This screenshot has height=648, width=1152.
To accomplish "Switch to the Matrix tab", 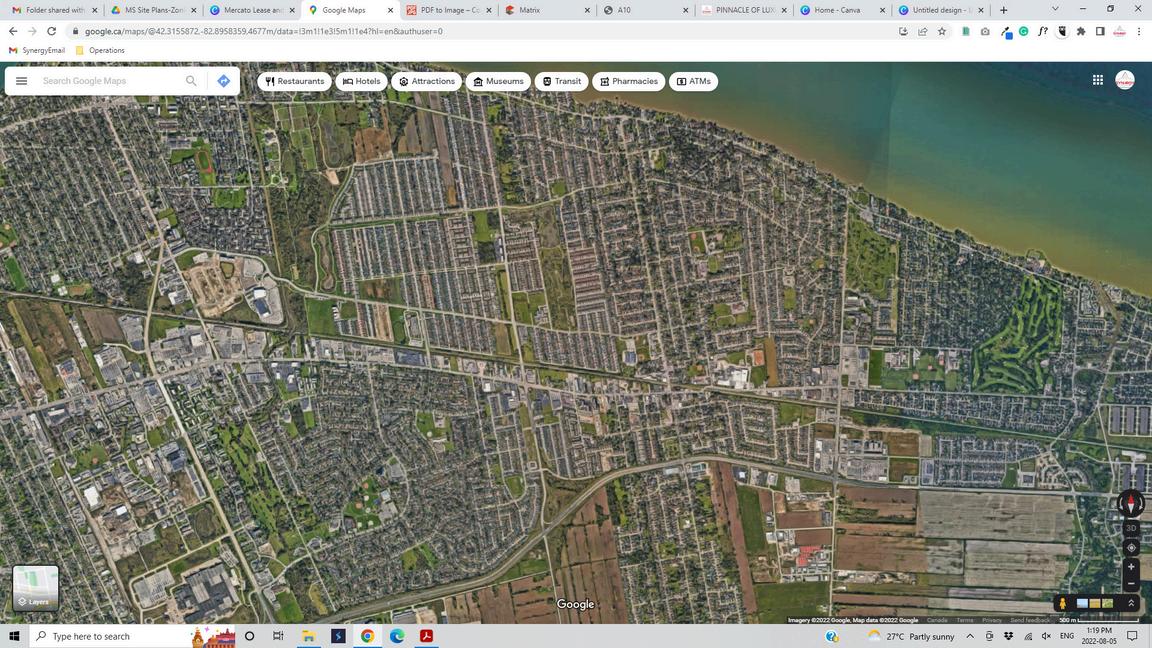I will [x=545, y=10].
